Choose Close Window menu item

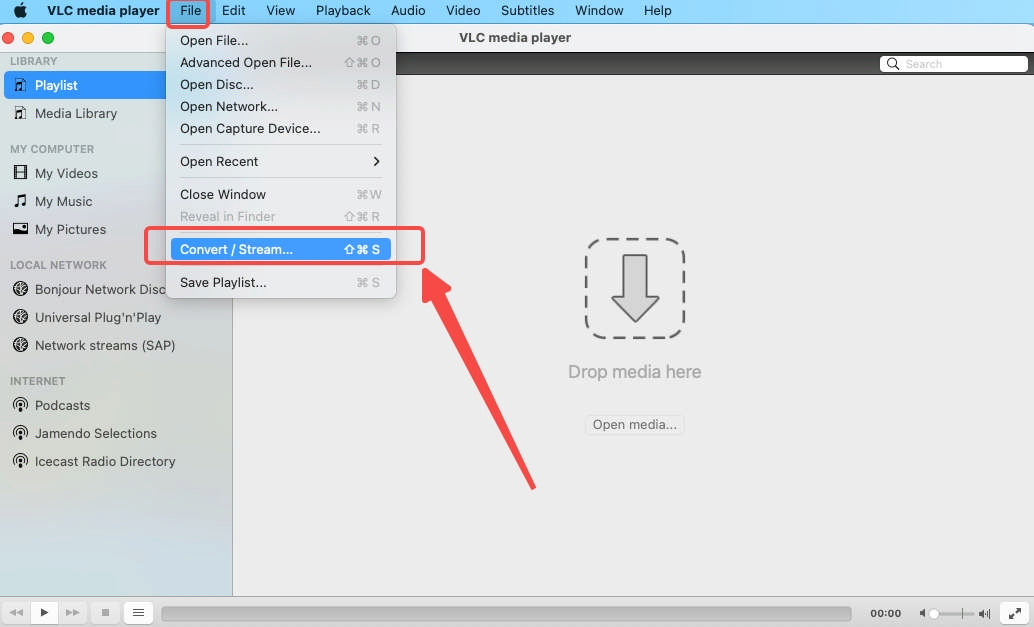pyautogui.click(x=281, y=194)
